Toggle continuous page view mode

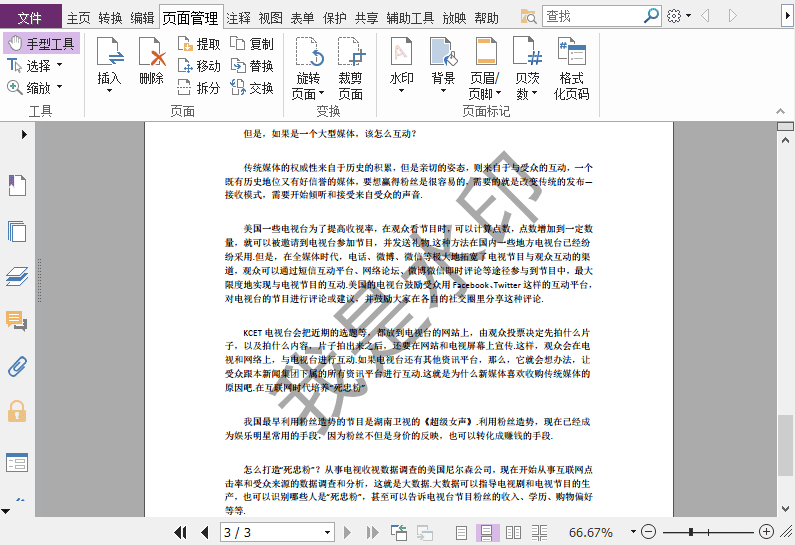click(487, 532)
